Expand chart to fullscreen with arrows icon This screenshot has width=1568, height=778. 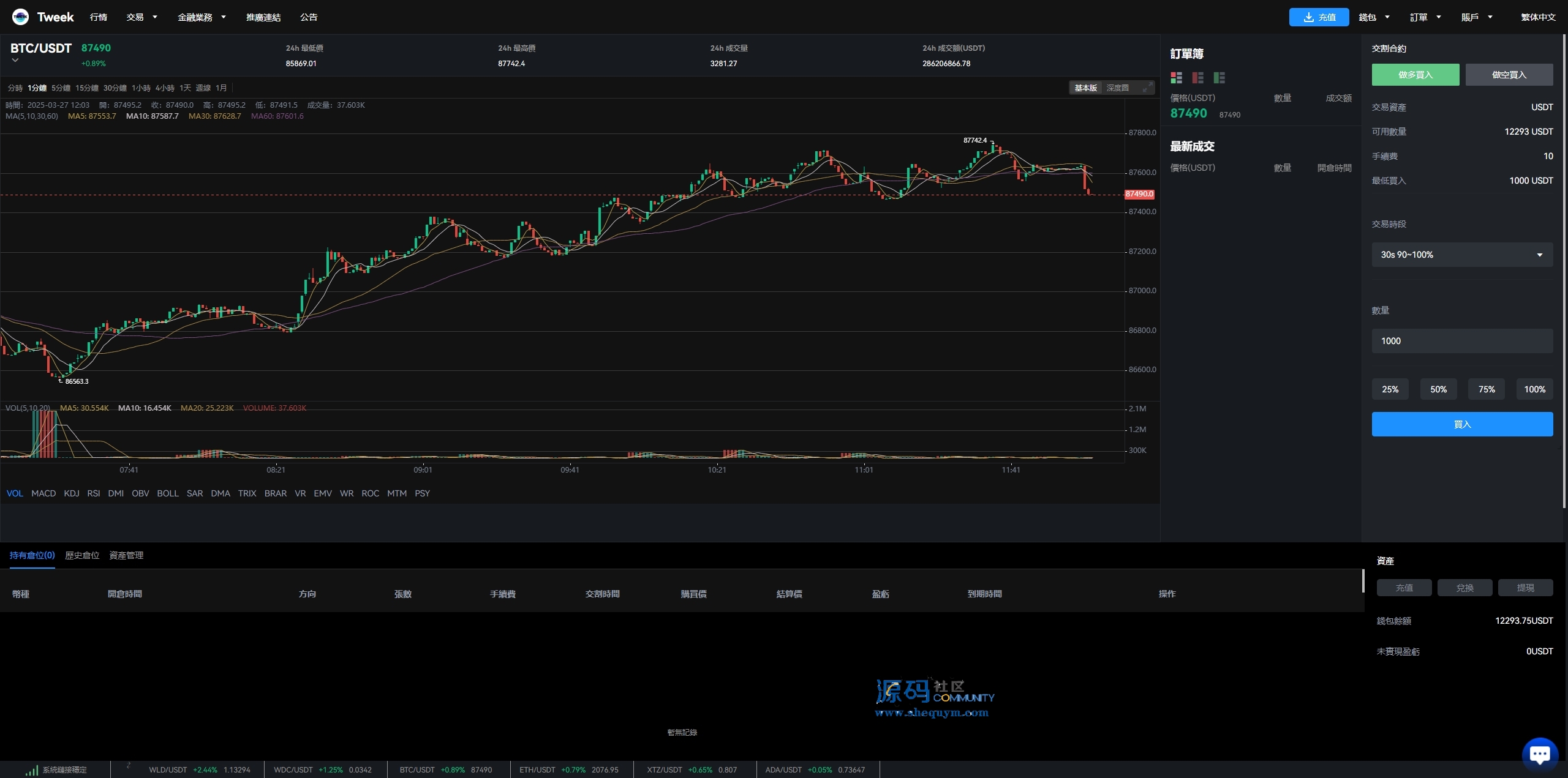point(1147,88)
